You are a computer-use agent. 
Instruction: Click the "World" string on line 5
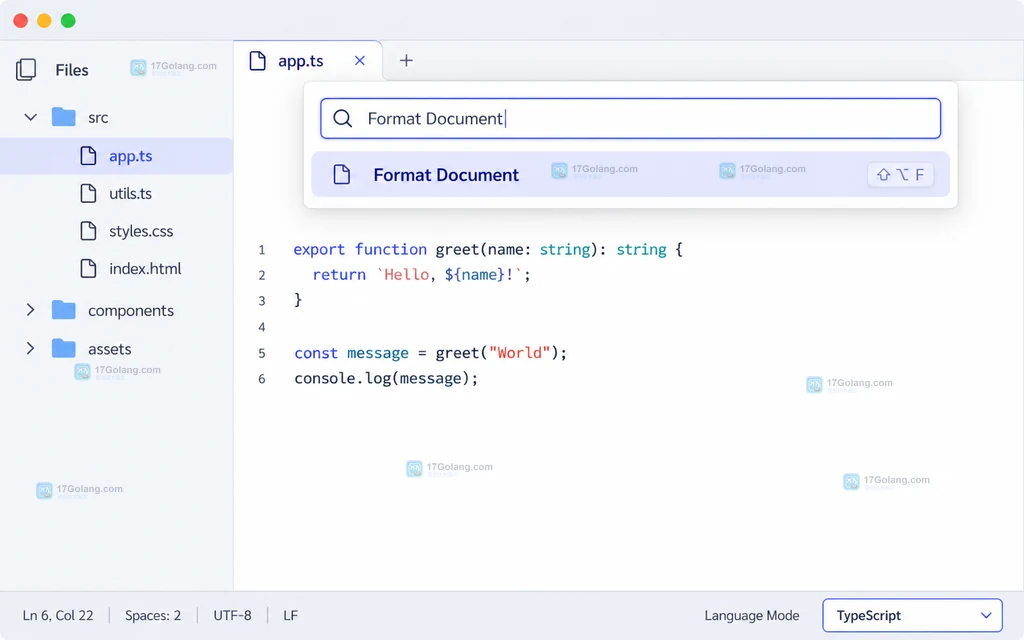(x=519, y=353)
